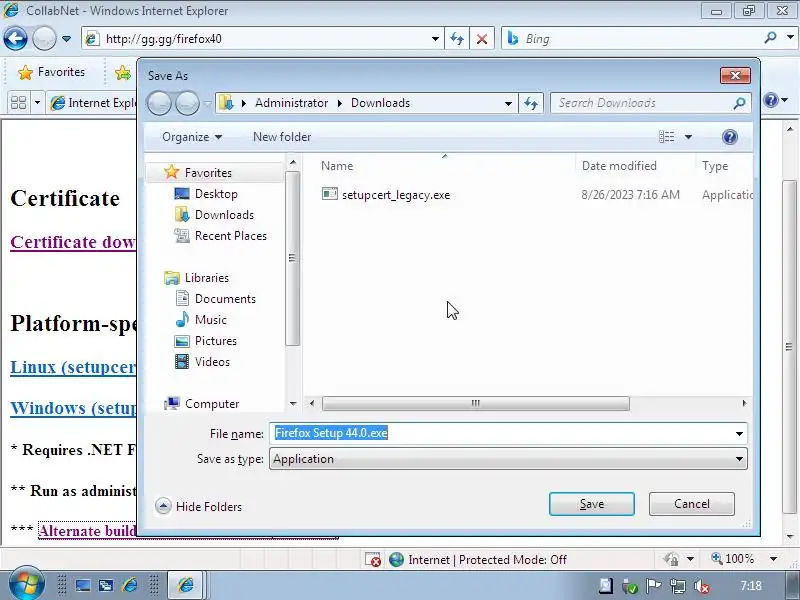Click navigation pane vertical scrollbar
This screenshot has width=800, height=600.
coord(292,258)
